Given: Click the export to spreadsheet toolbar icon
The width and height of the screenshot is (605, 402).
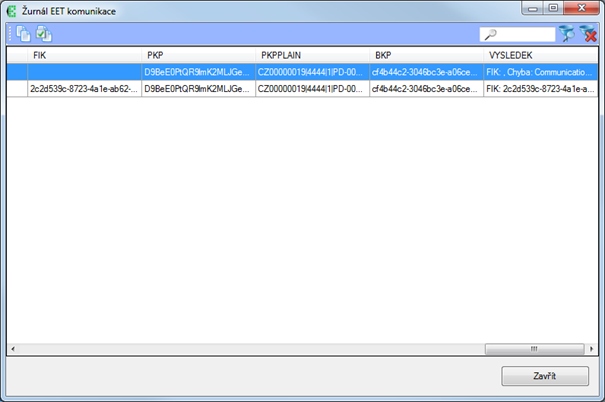Looking at the screenshot, I should (x=43, y=34).
